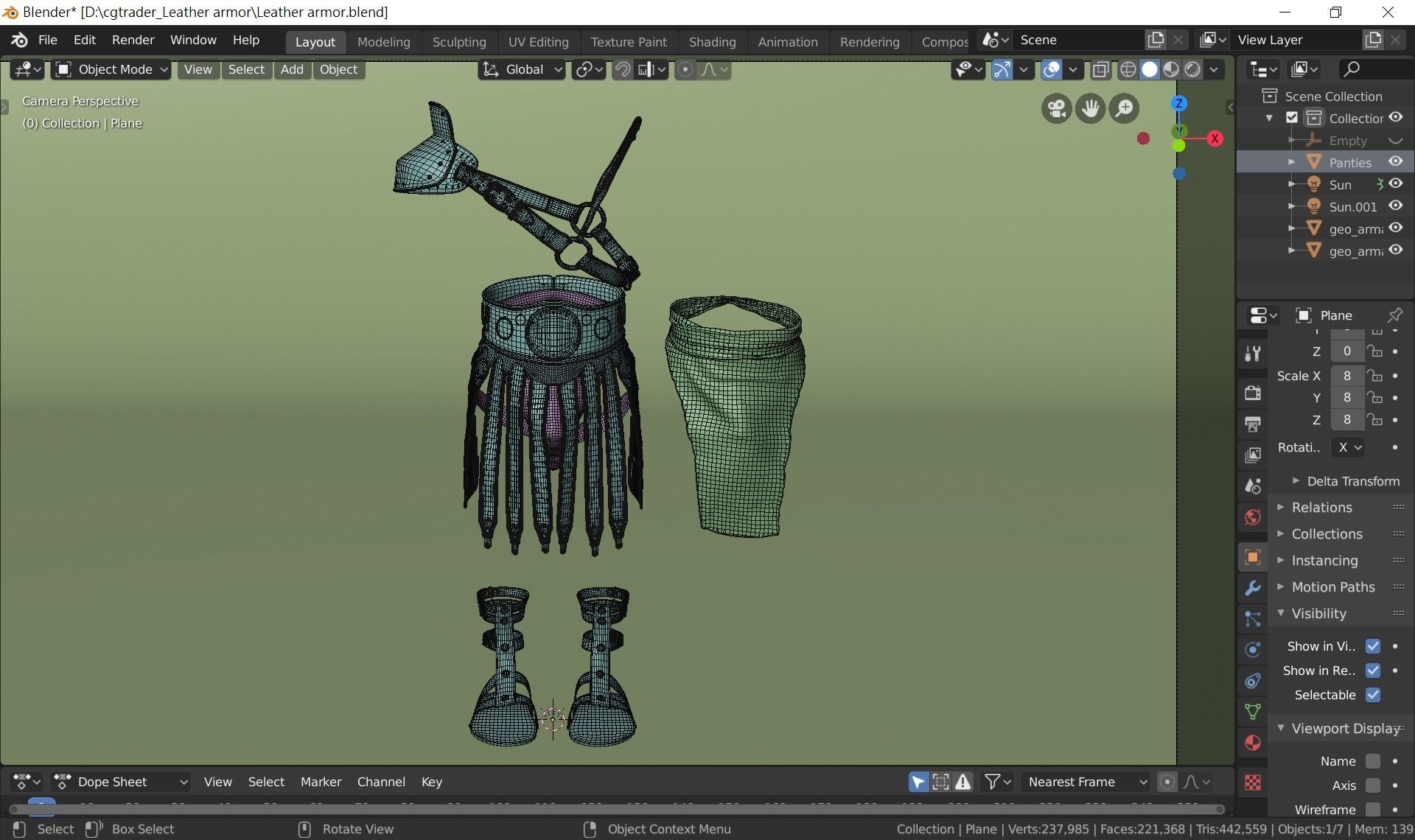Toggle Collection exclude checkbox in outliner

pyautogui.click(x=1292, y=118)
